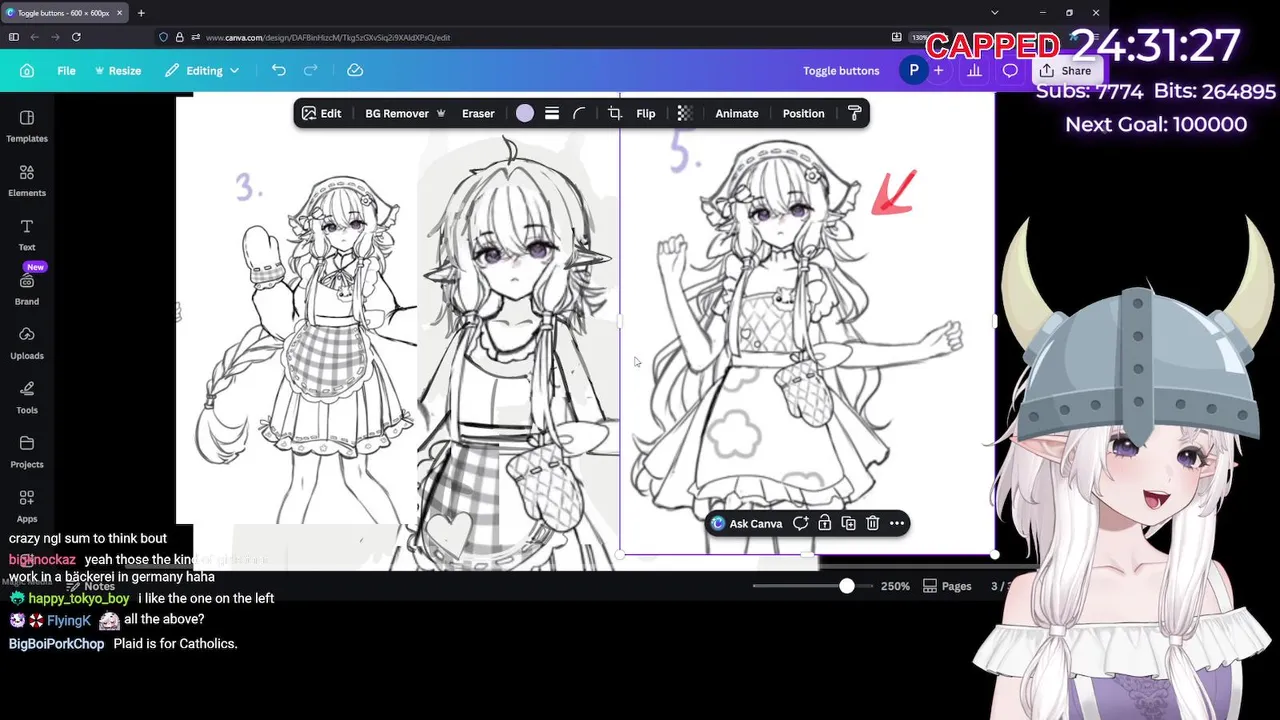Click the BG Remover button
The width and height of the screenshot is (1280, 720).
[404, 113]
